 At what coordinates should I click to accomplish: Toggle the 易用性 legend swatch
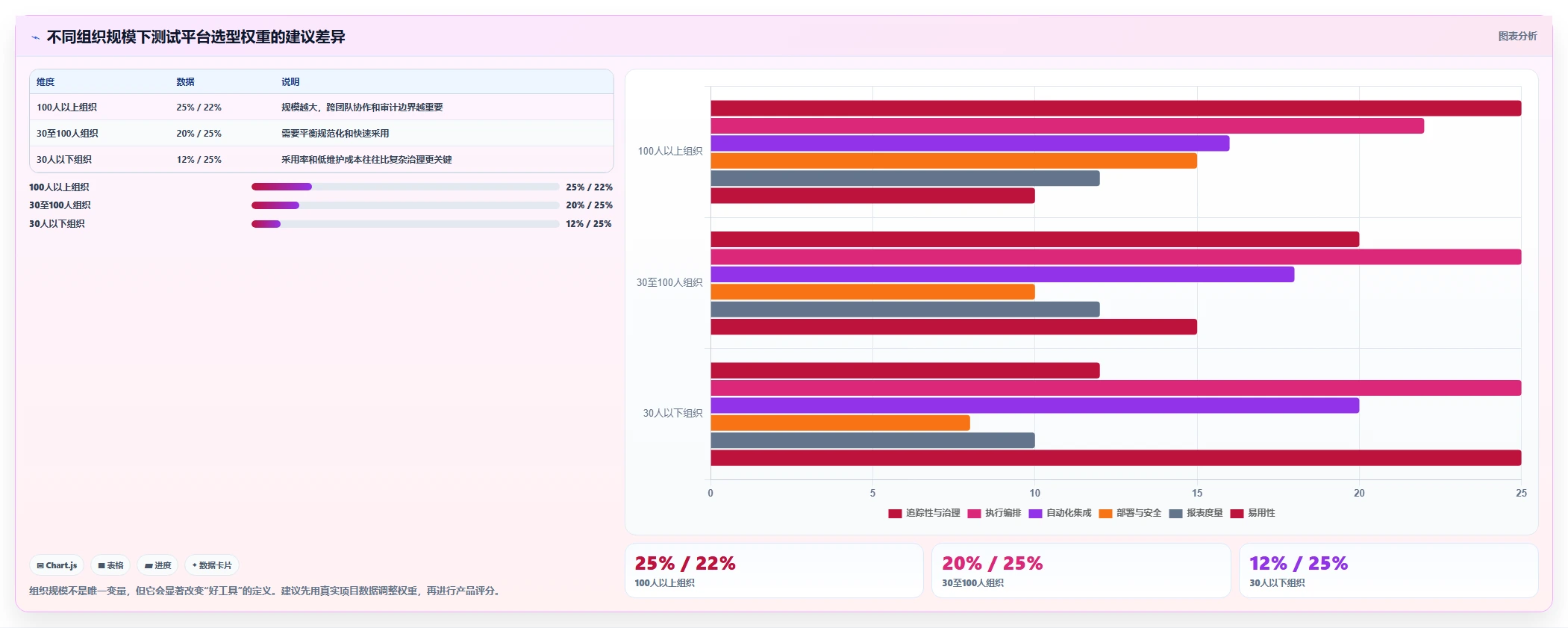1237,513
